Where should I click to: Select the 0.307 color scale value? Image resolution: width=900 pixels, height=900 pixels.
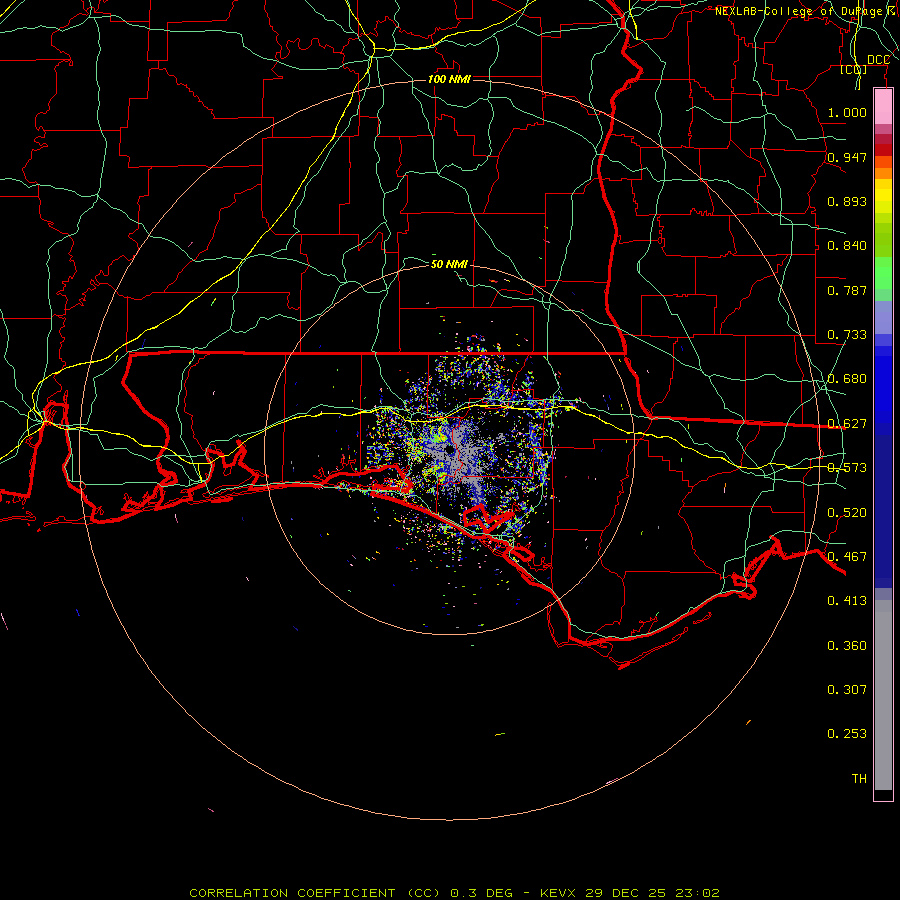(x=847, y=689)
